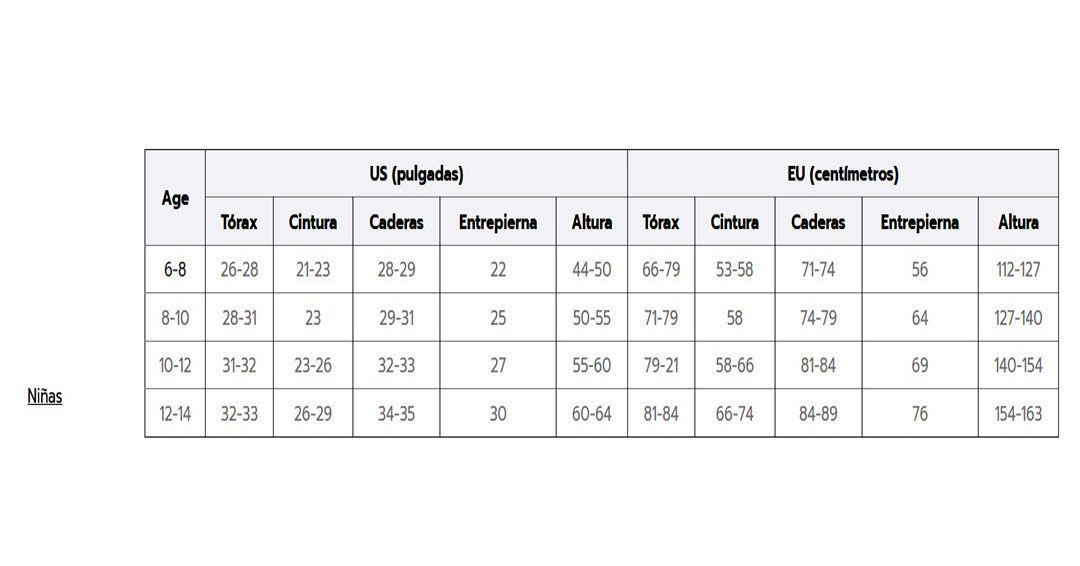The height and width of the screenshot is (566, 1080).
Task: Click the 53-58 waist cell
Action: (x=734, y=269)
